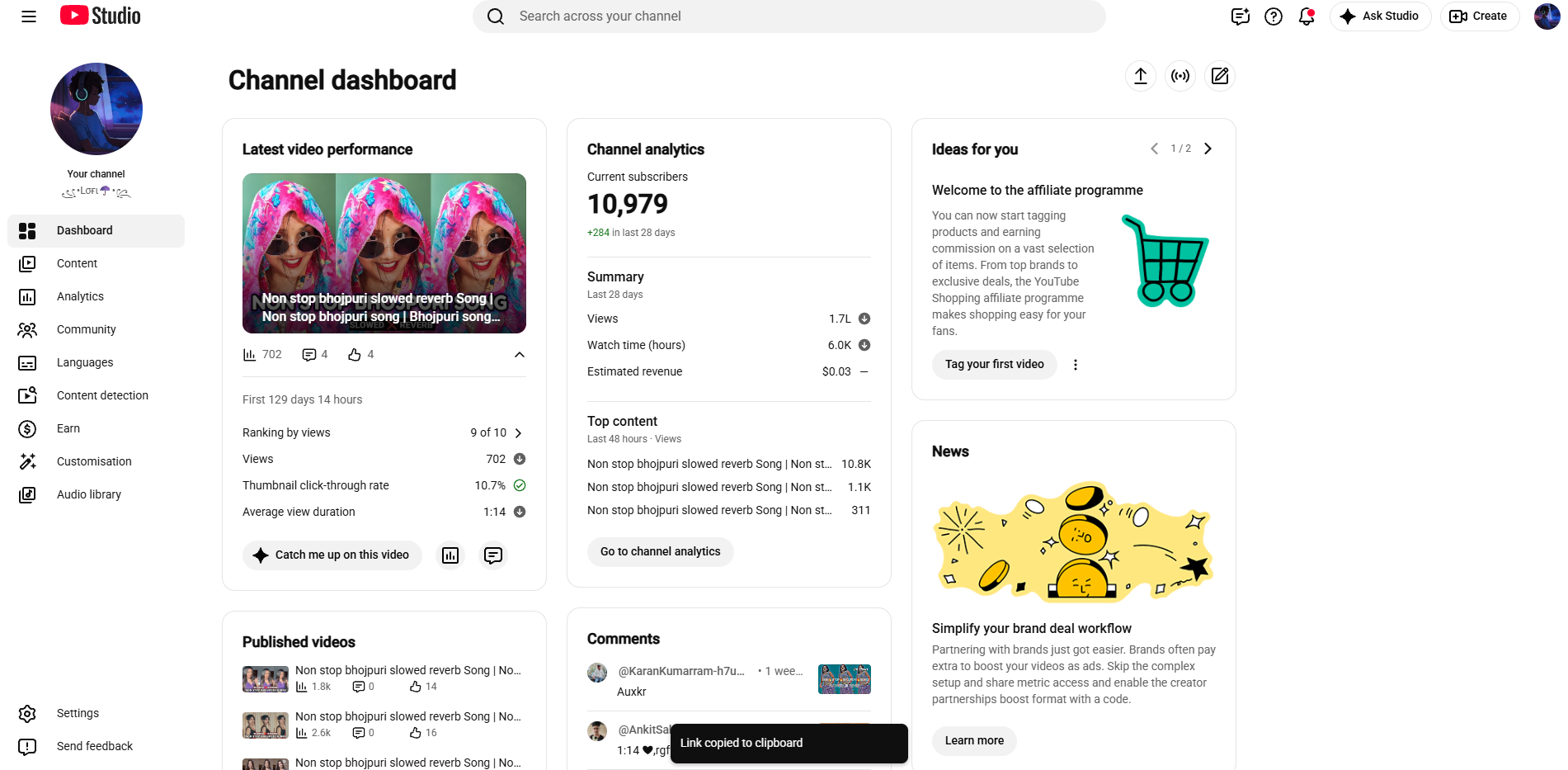Click Tag your first video button
1568x770 pixels.
(995, 365)
